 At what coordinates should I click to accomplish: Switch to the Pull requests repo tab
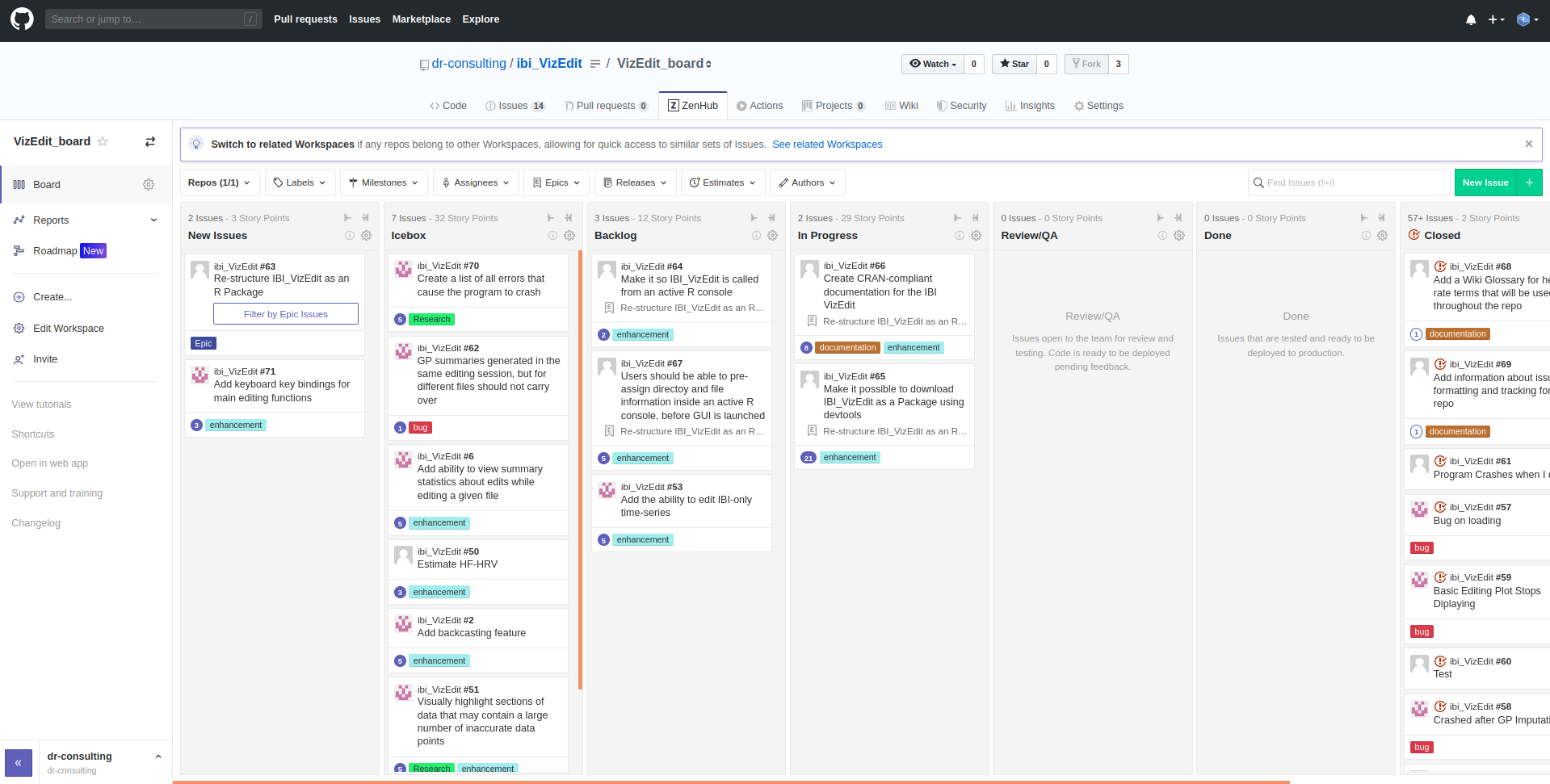pyautogui.click(x=606, y=106)
